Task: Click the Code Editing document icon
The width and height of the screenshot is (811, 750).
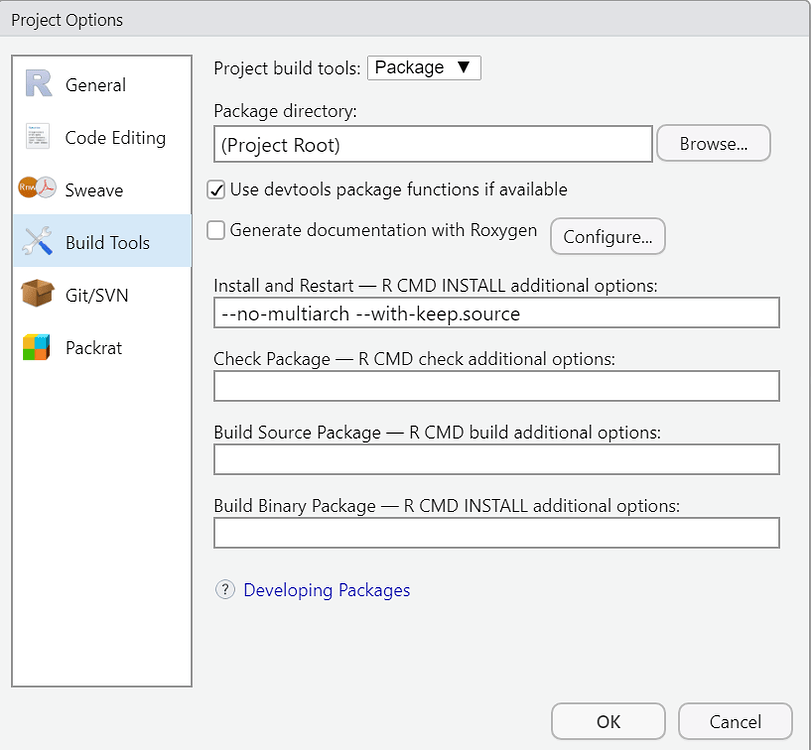Action: pyautogui.click(x=38, y=136)
